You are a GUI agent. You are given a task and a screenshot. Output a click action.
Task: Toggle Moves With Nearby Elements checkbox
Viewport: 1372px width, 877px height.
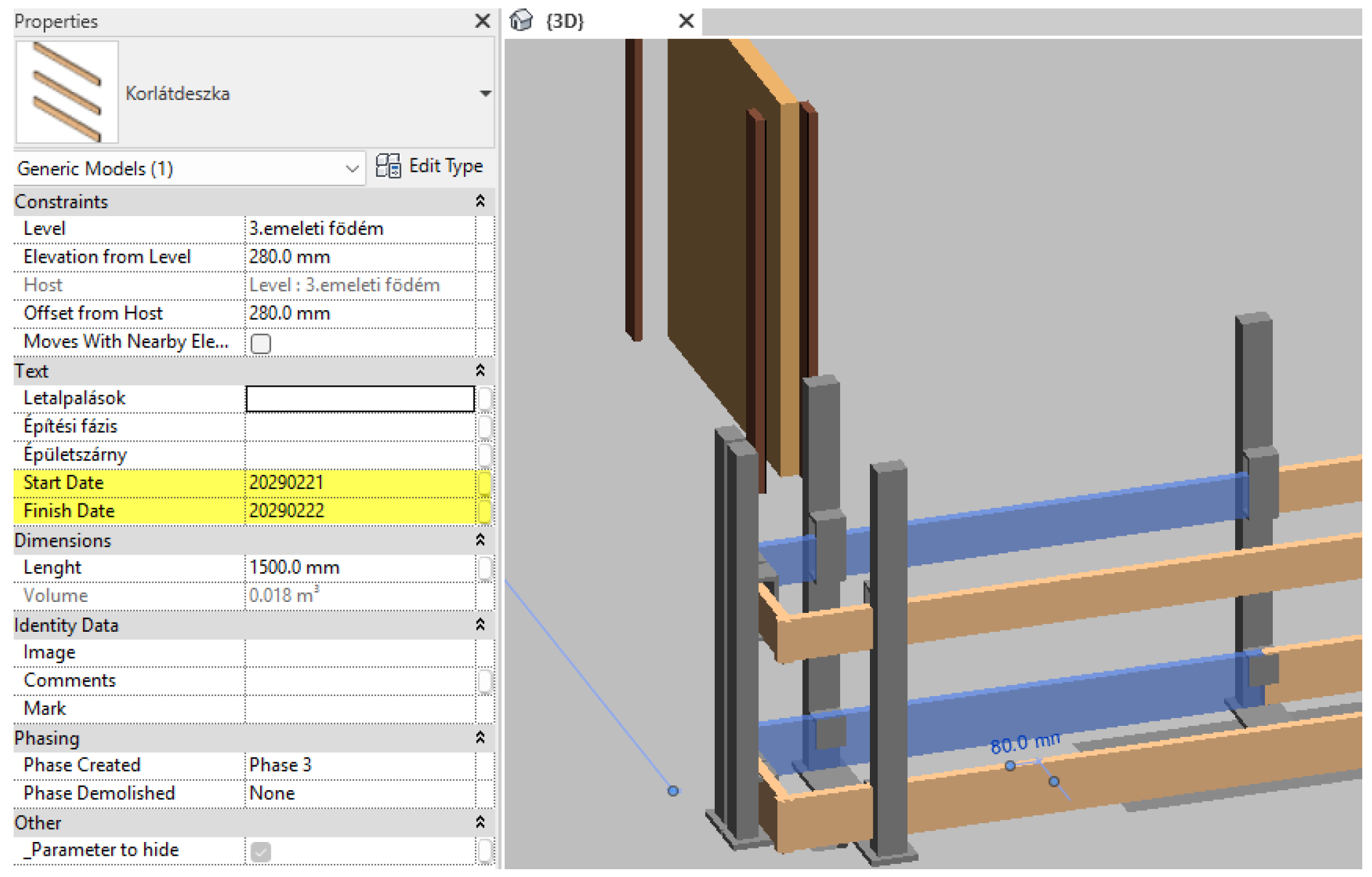(x=261, y=343)
